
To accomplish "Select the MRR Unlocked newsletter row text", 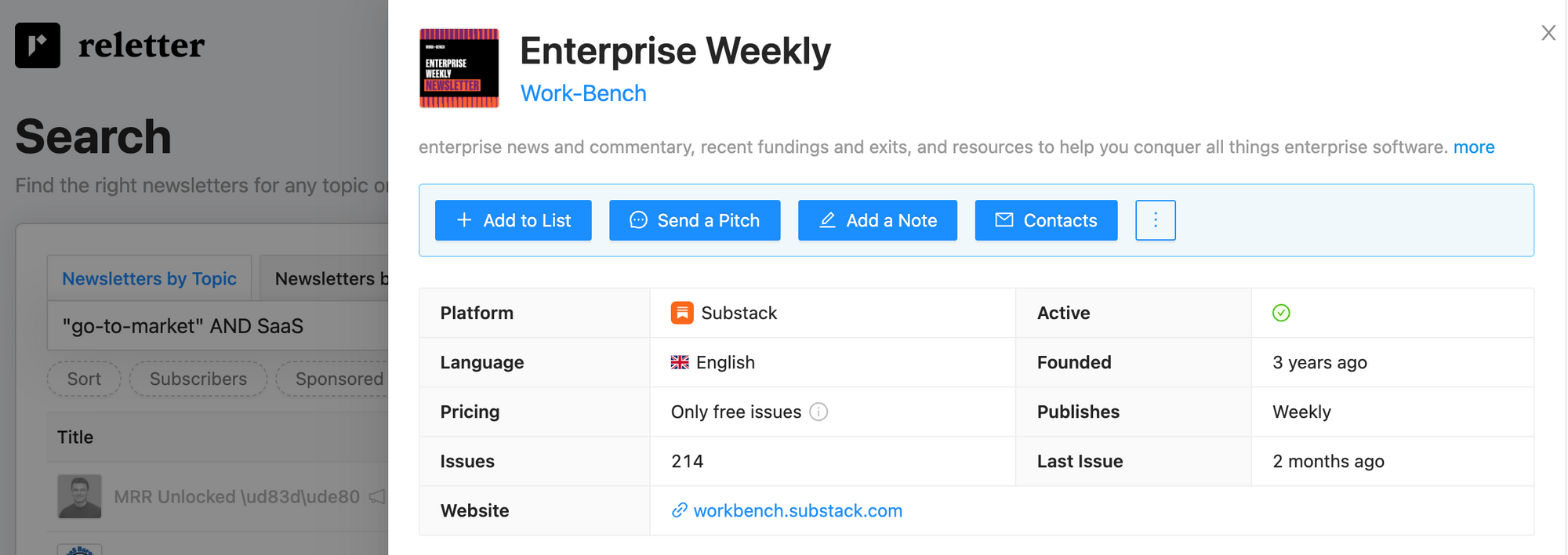I will pyautogui.click(x=237, y=496).
